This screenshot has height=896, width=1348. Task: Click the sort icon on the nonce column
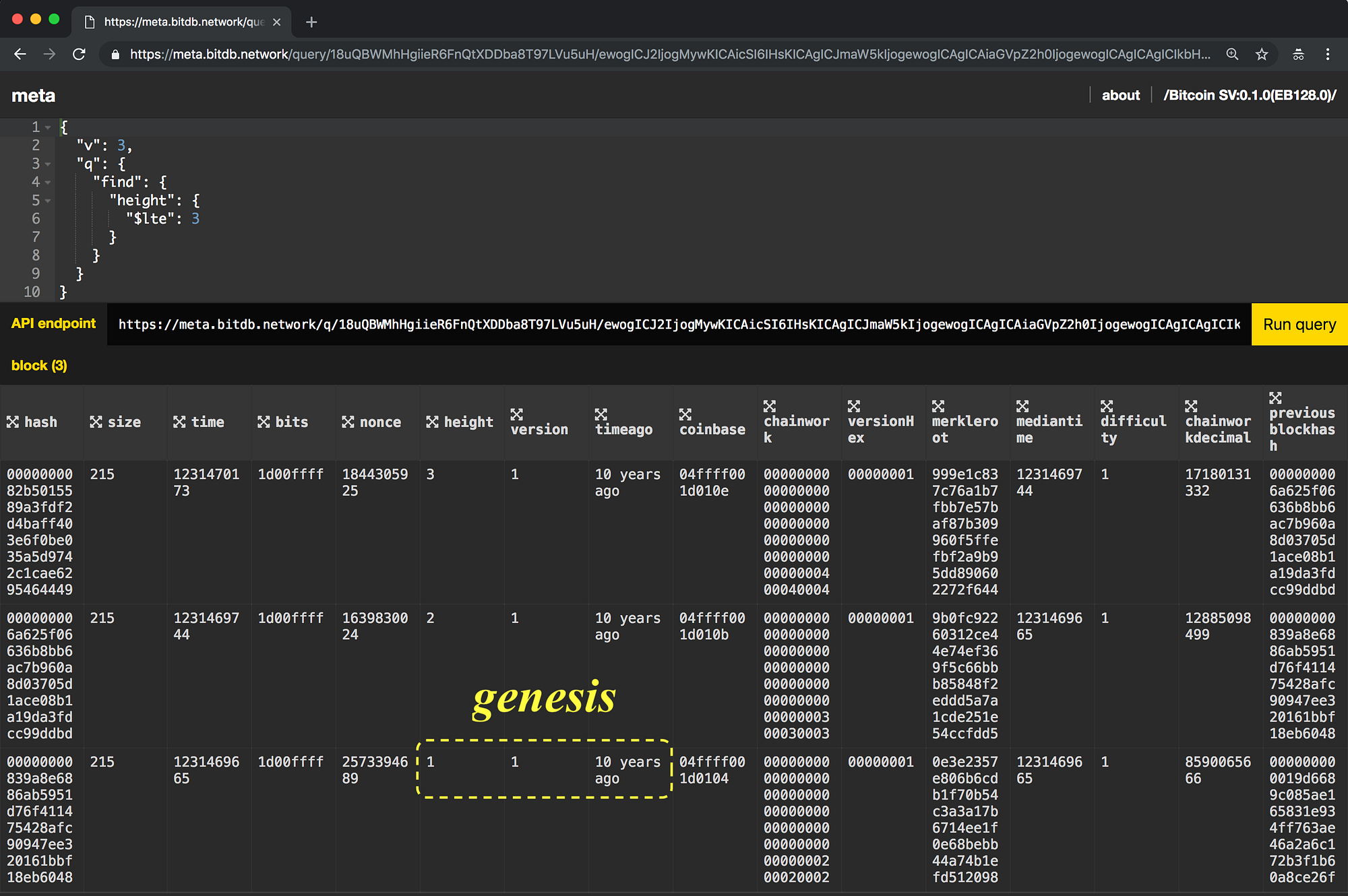[x=348, y=422]
